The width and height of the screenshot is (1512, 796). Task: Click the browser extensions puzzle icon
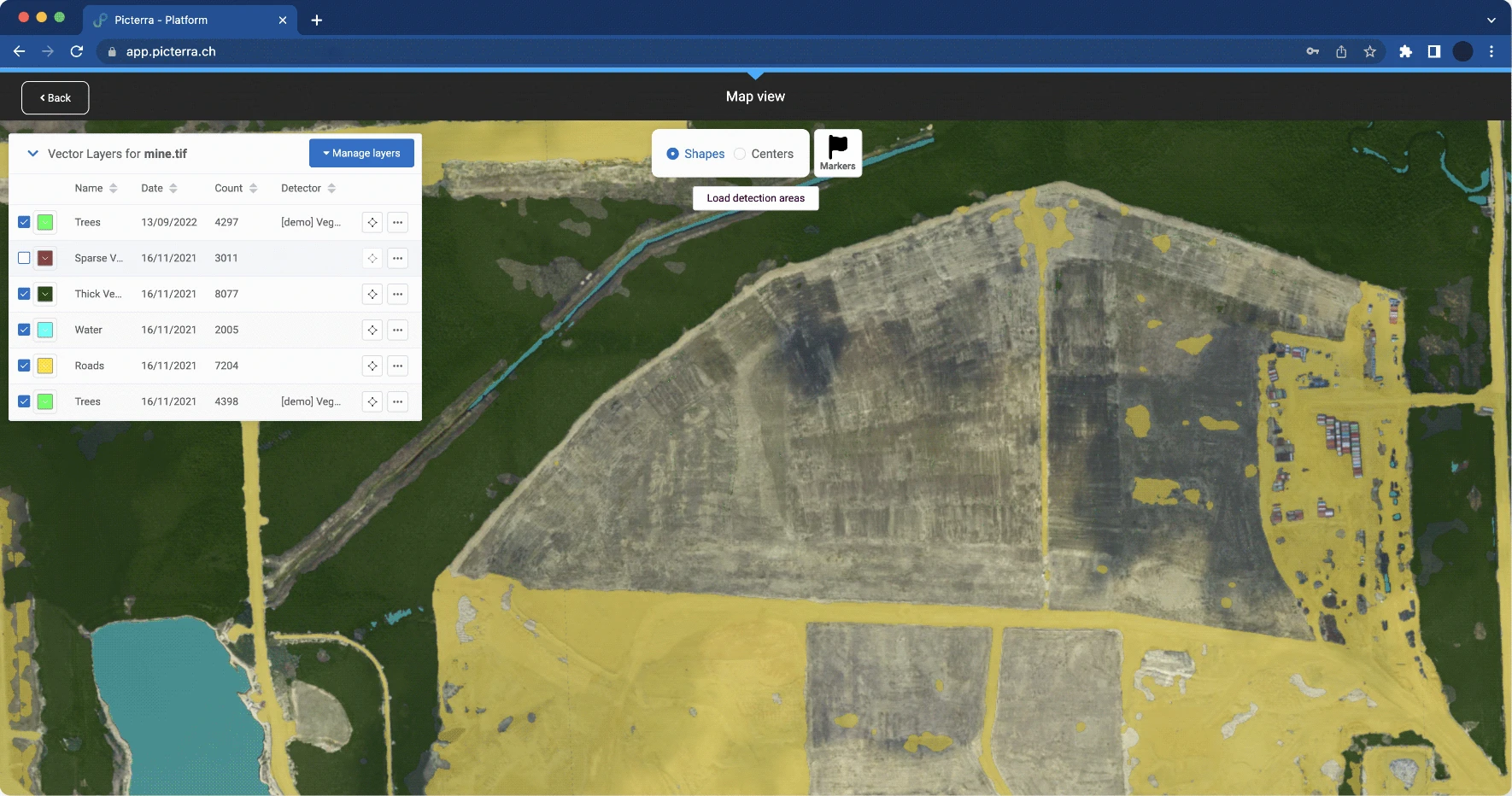[1405, 51]
